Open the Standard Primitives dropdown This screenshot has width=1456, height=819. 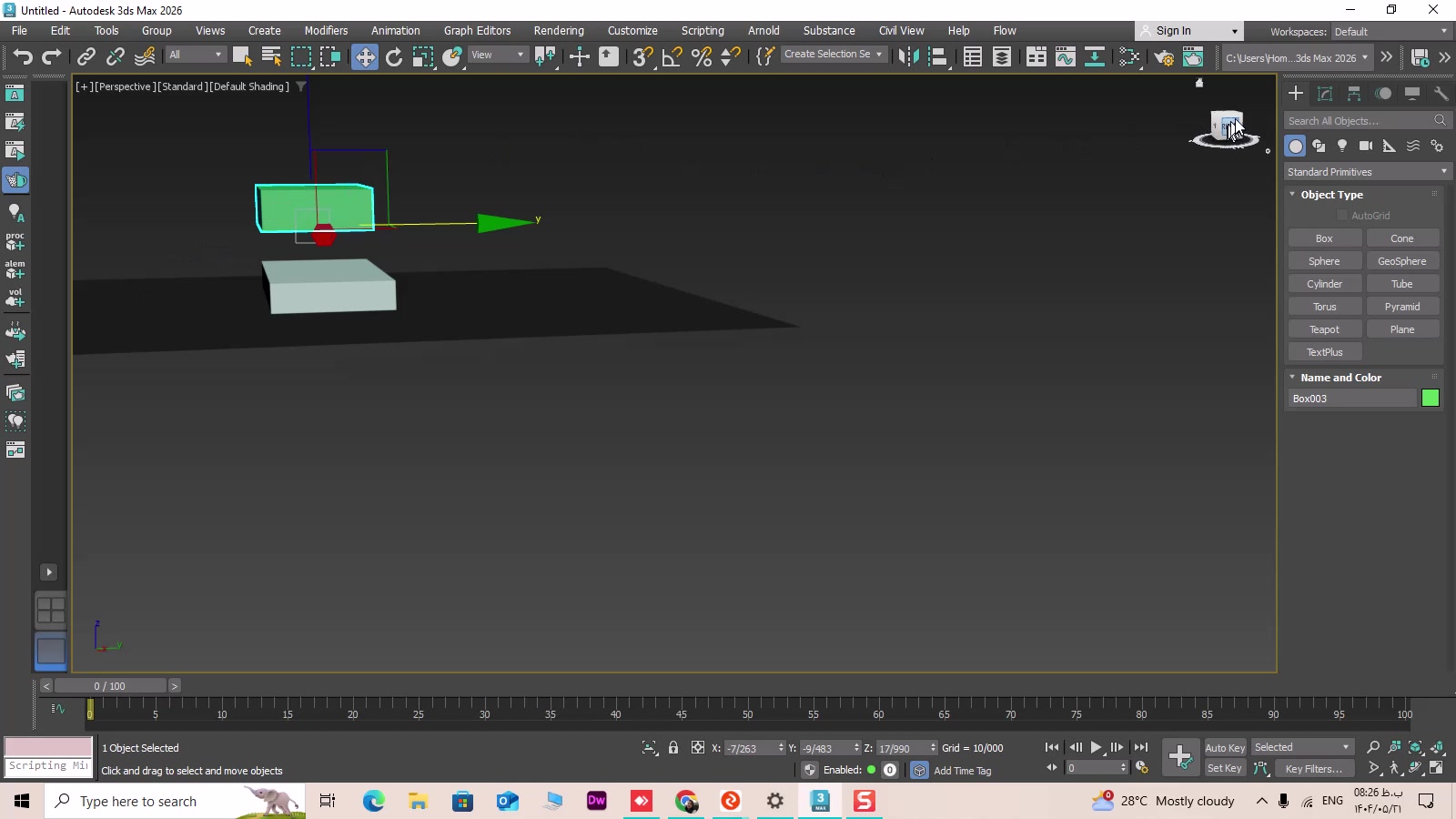tap(1366, 172)
